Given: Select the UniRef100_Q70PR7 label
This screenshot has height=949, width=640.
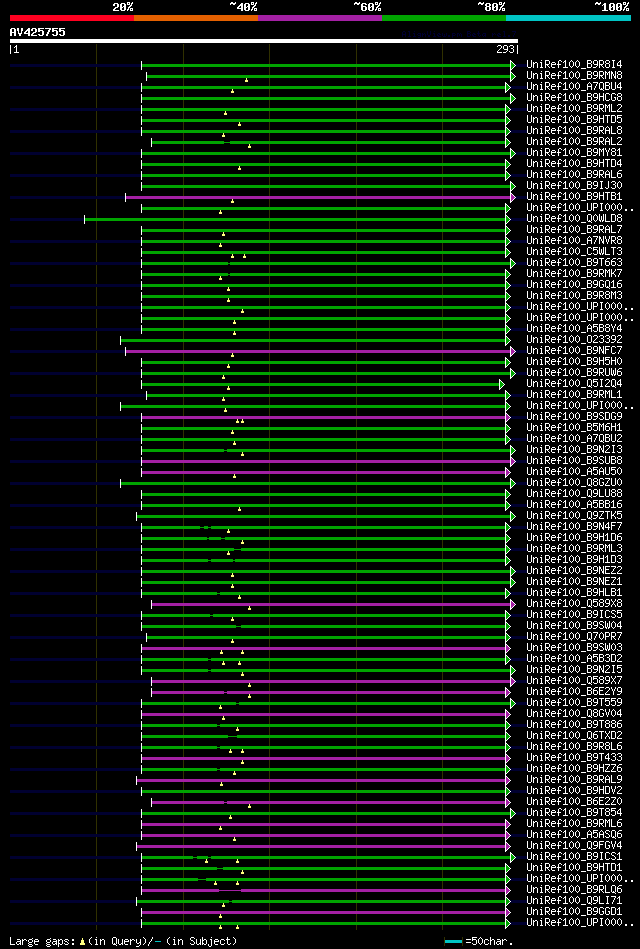Looking at the screenshot, I should 575,636.
